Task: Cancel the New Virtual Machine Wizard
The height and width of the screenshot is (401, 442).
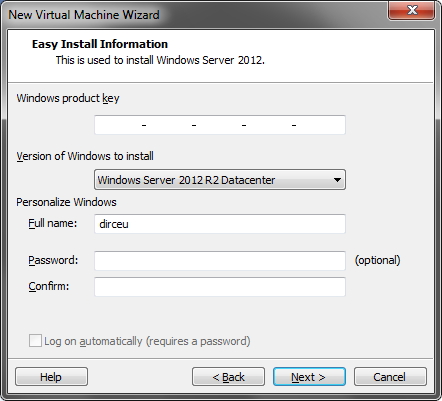Action: (390, 377)
